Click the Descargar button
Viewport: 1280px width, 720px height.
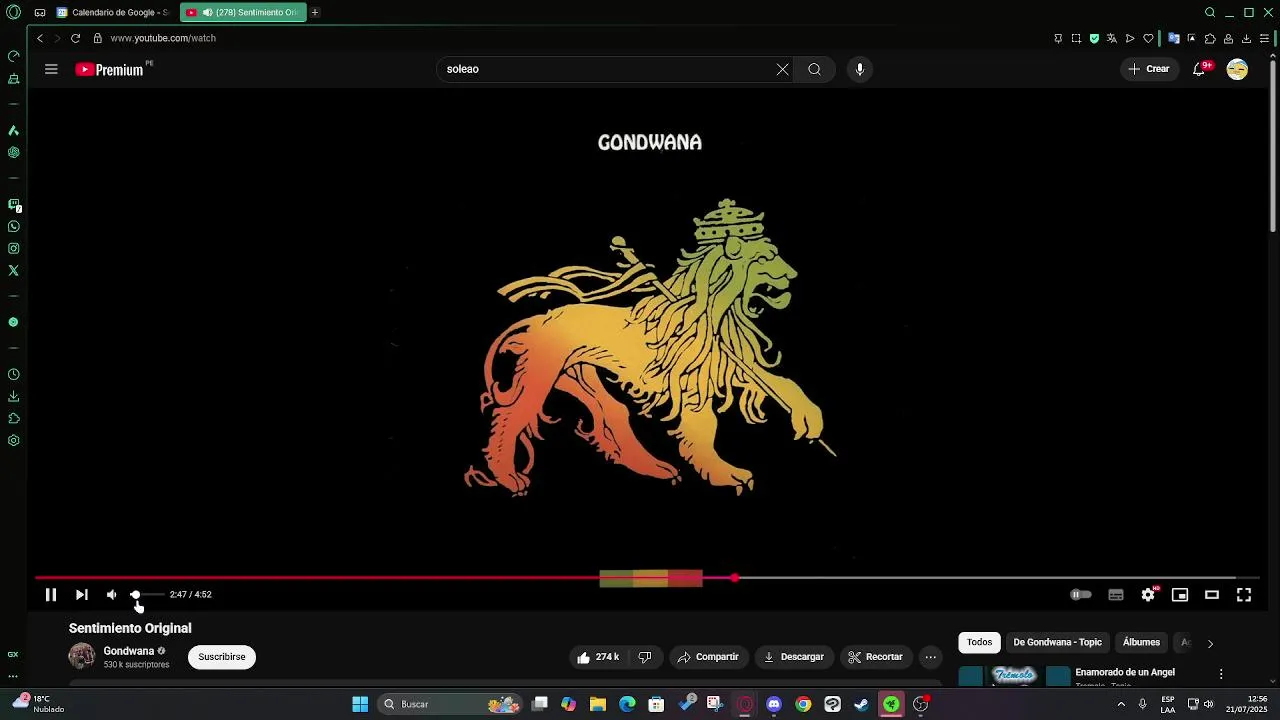(794, 657)
